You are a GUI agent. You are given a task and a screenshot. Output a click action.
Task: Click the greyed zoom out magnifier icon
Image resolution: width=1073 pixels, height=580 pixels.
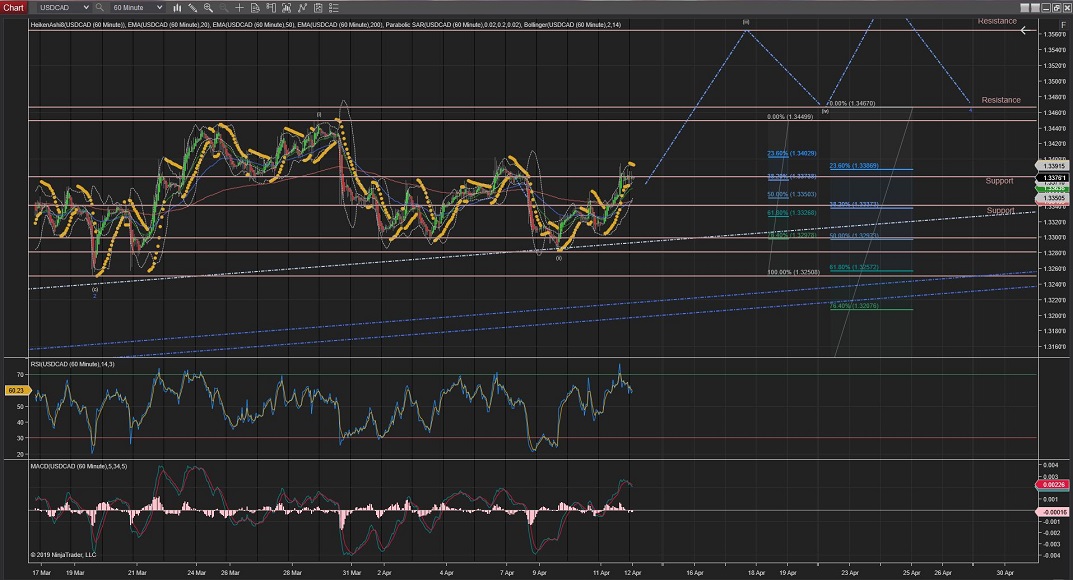[x=224, y=8]
